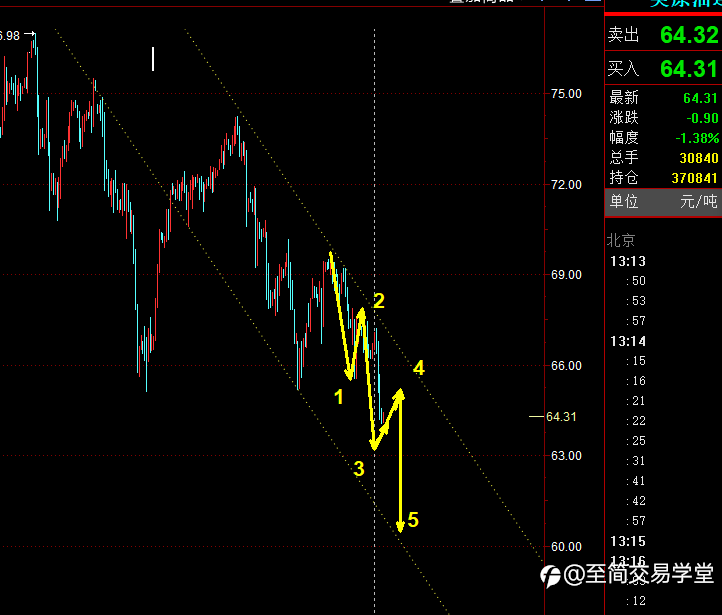Select the 卖出 label in quote panel
Image resolution: width=722 pixels, height=615 pixels.
coord(623,35)
